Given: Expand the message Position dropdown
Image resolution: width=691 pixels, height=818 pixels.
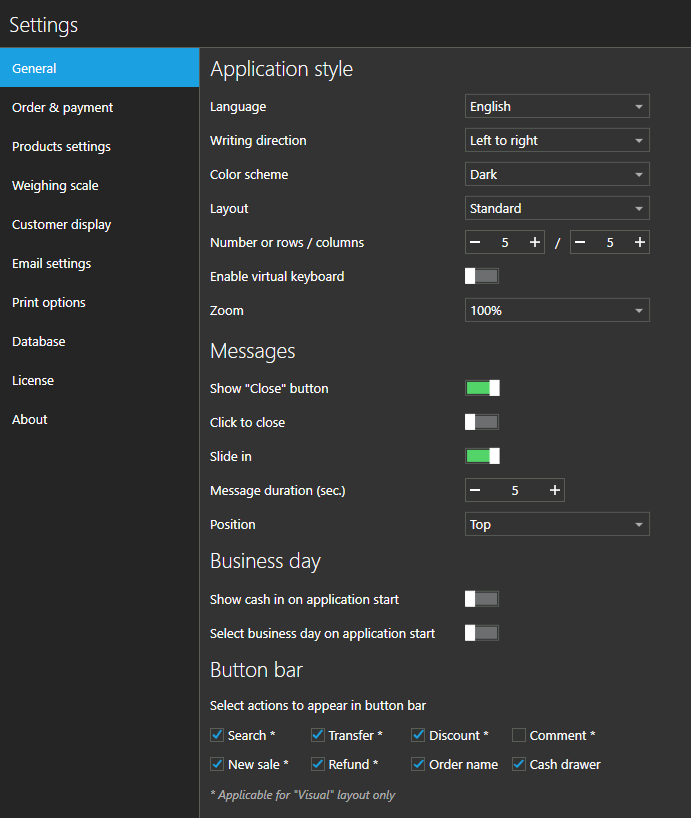Looking at the screenshot, I should (x=557, y=524).
